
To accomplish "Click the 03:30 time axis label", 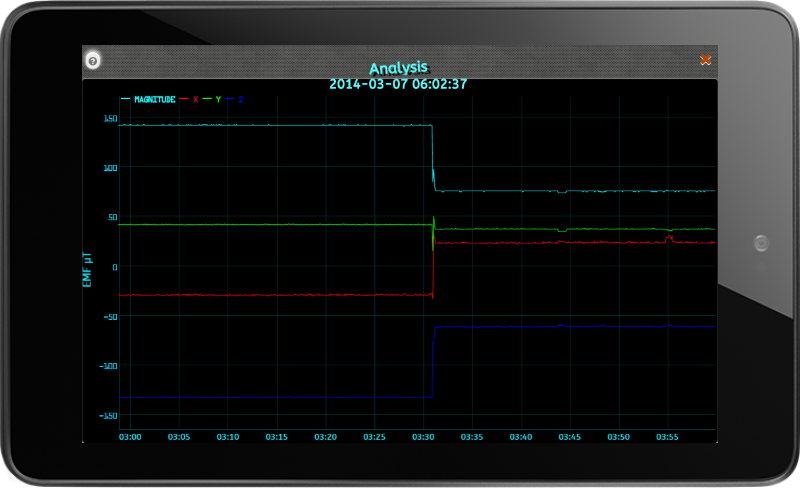I will [x=423, y=437].
